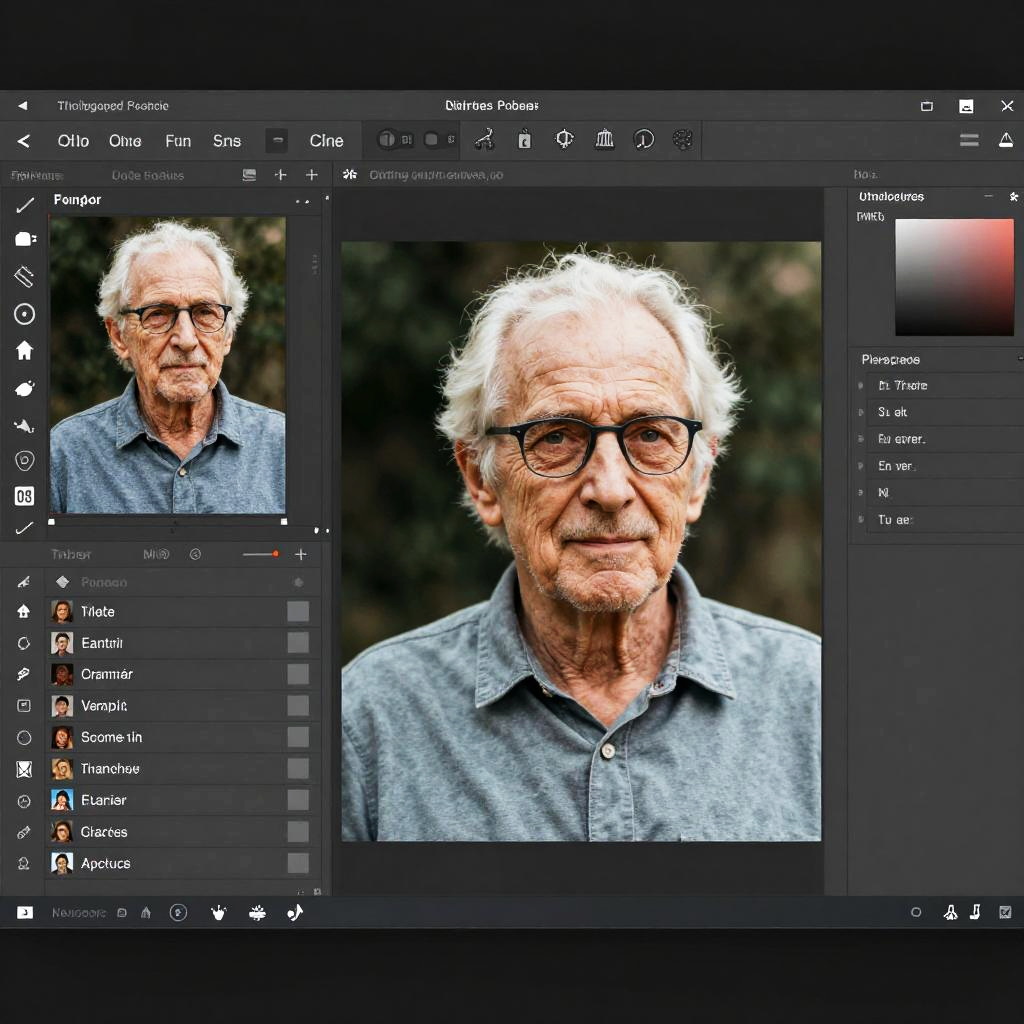This screenshot has width=1024, height=1024.
Task: Select the diagonal line tool in left toolbar
Action: (25, 205)
